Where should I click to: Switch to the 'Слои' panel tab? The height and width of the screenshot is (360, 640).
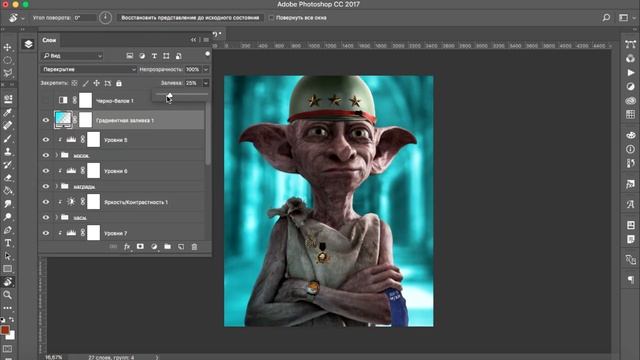pos(49,40)
